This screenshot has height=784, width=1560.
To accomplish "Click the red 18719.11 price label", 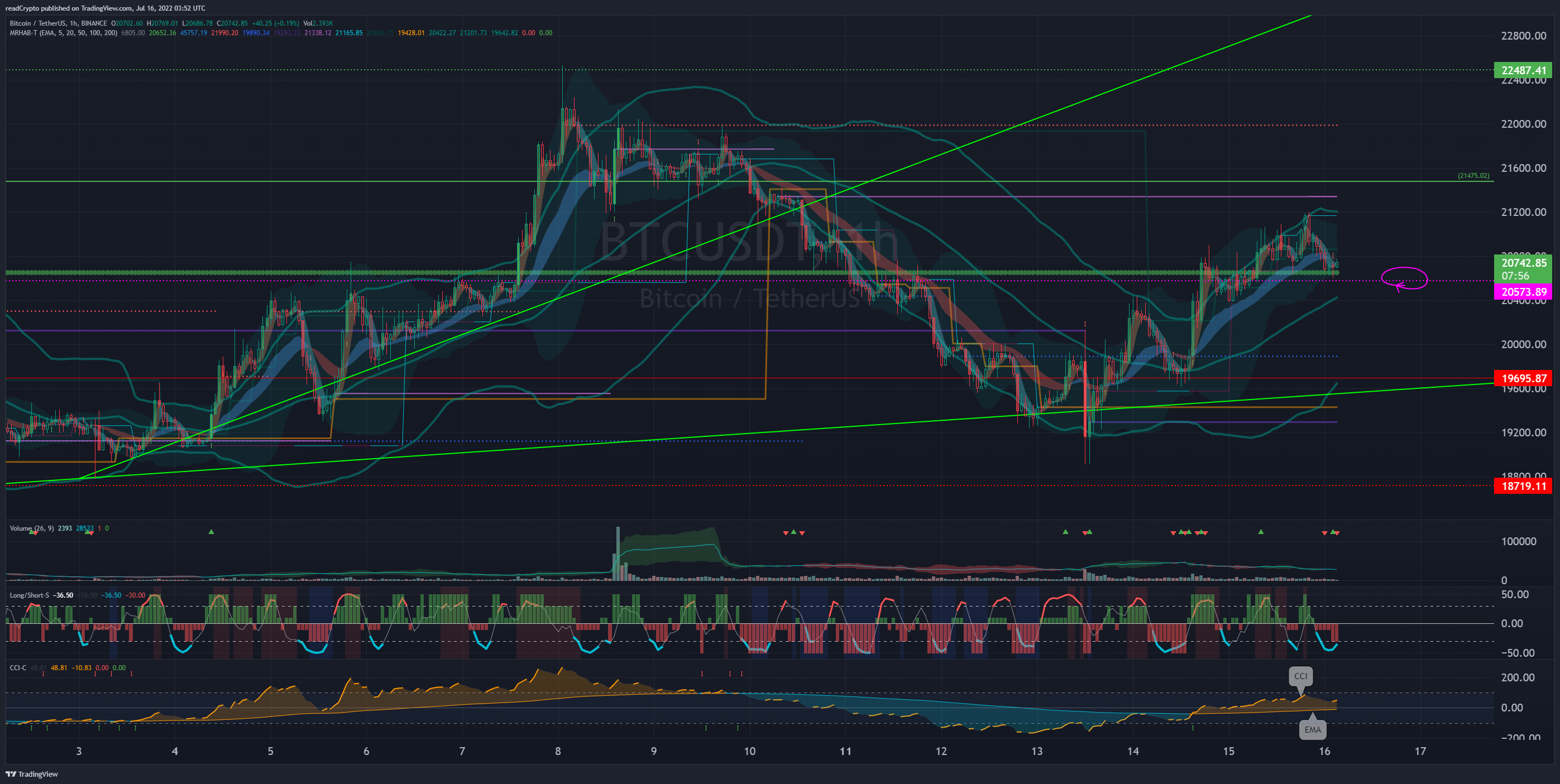I will (x=1523, y=485).
